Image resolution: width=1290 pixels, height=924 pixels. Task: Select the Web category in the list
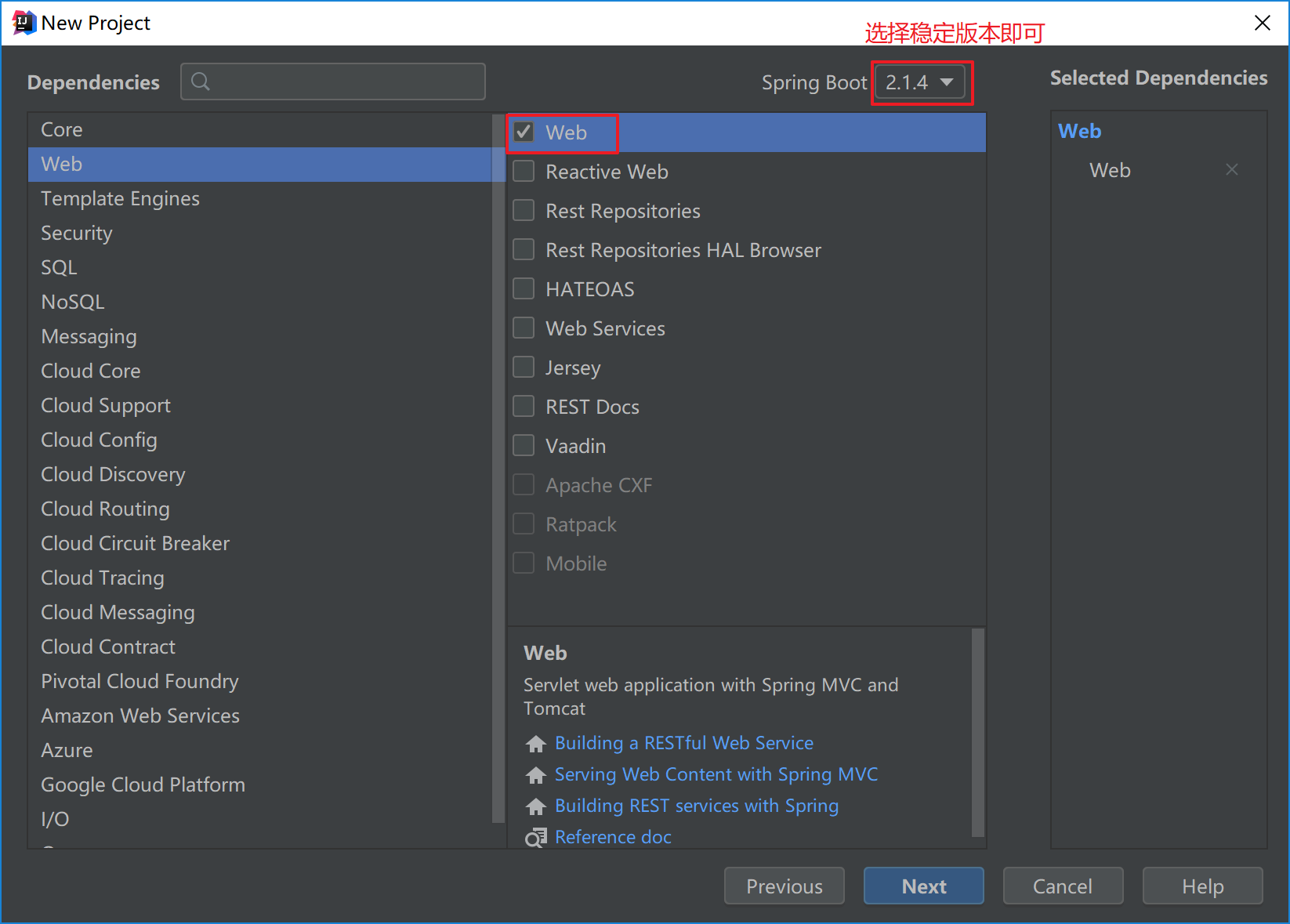(260, 164)
